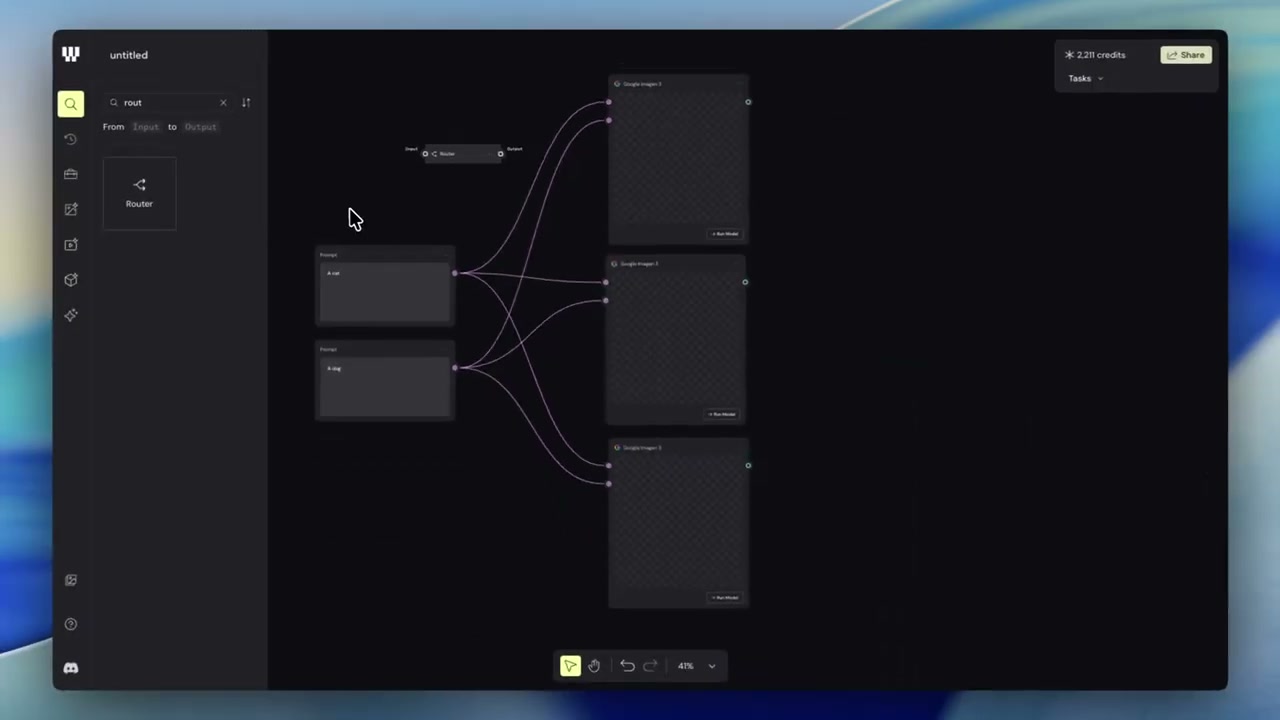Run Model on the bottom Imagen node

[x=725, y=598]
